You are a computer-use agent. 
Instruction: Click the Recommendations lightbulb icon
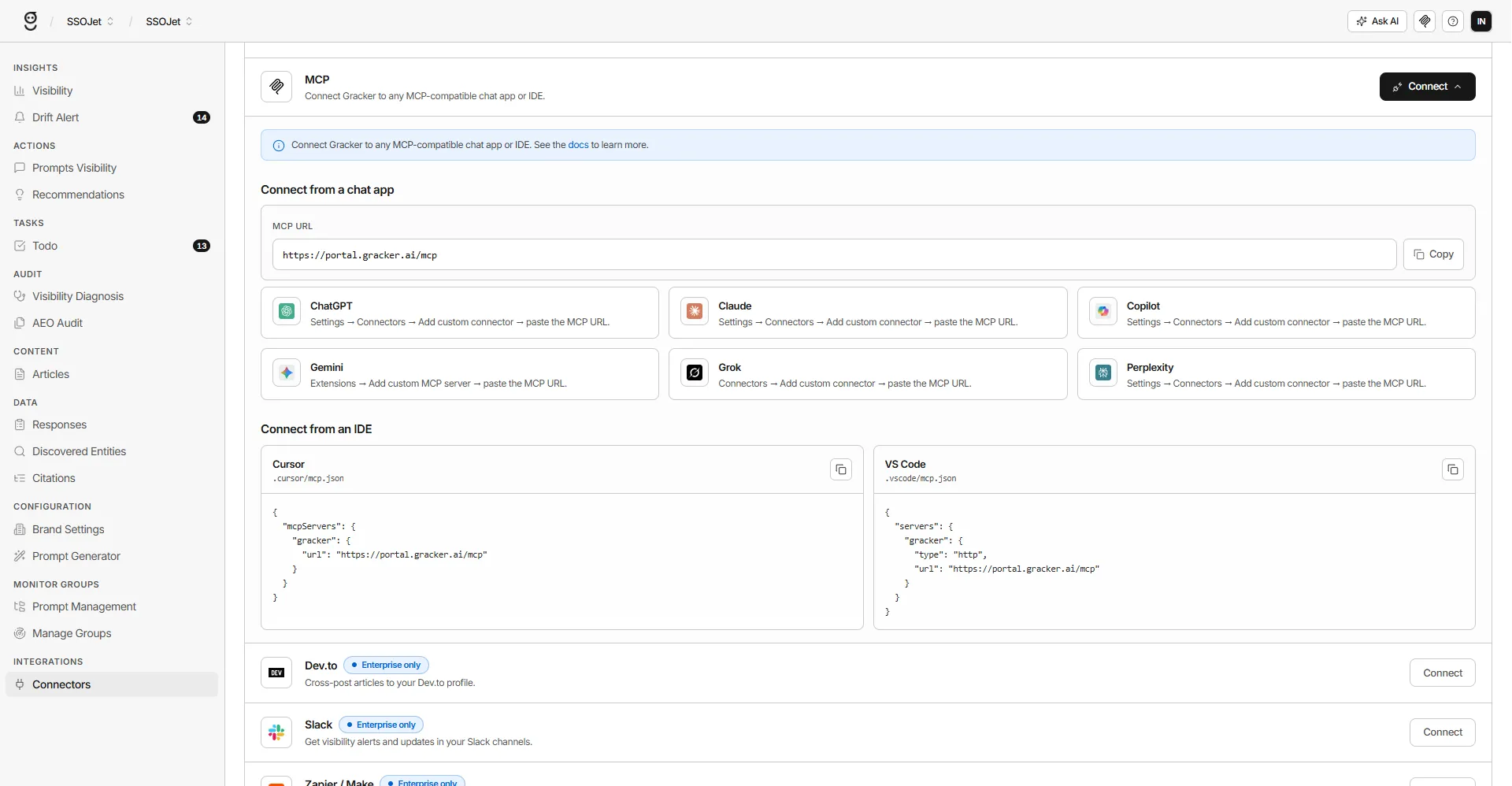pos(20,195)
